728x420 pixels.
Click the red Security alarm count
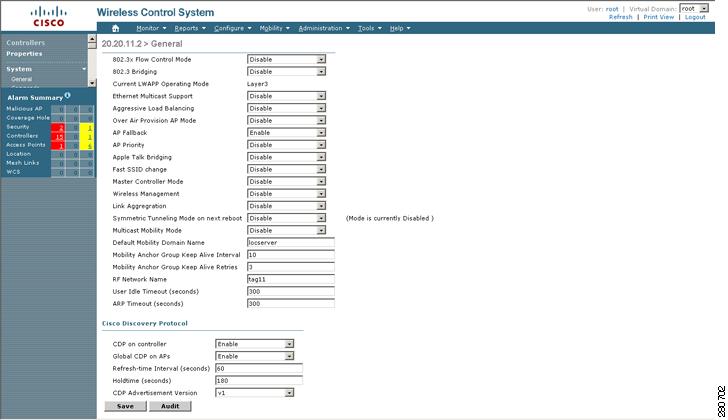click(58, 127)
